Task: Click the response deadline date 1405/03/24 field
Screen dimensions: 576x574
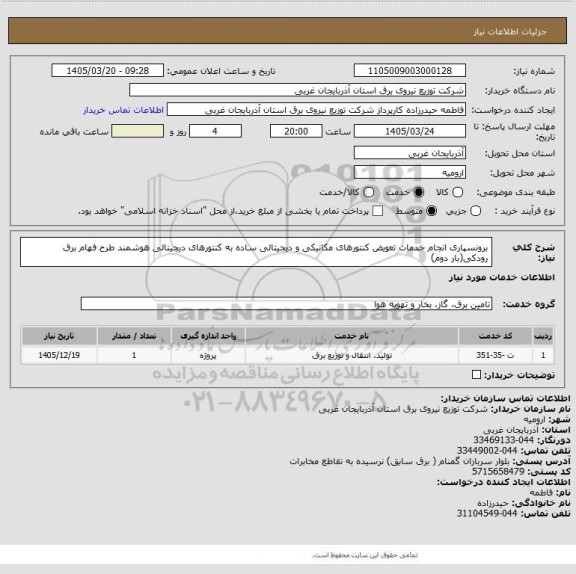Action: tap(410, 131)
